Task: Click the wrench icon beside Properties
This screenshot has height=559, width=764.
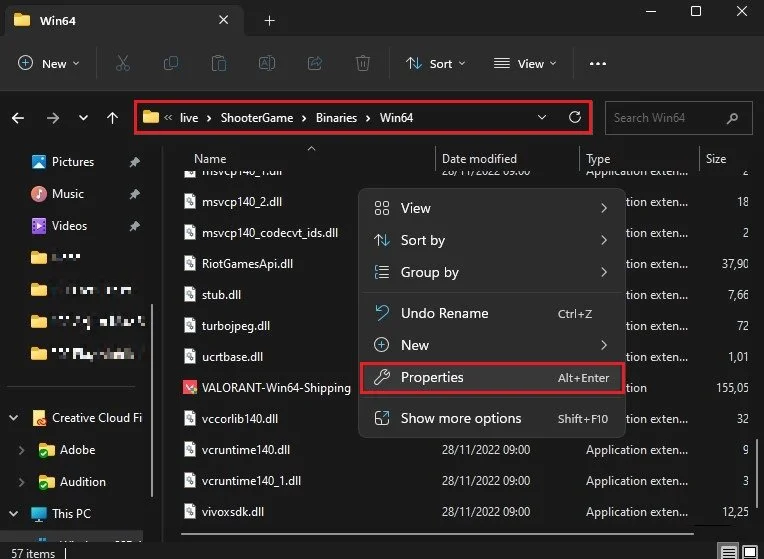Action: (382, 377)
